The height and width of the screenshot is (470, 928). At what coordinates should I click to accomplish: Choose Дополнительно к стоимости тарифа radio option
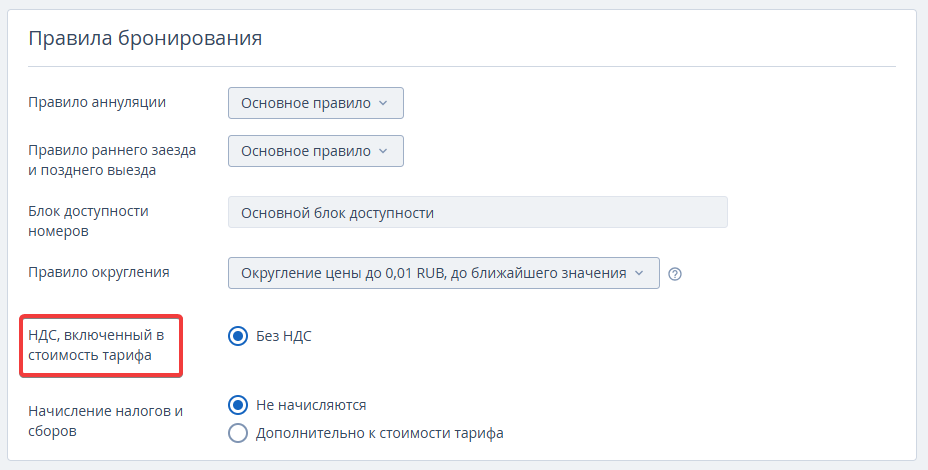click(238, 433)
